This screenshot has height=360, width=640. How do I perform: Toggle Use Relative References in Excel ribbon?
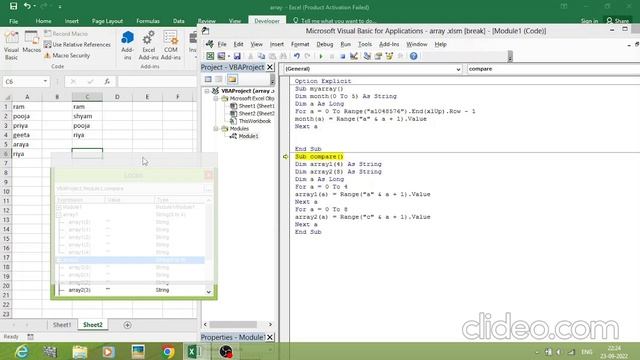coord(77,44)
